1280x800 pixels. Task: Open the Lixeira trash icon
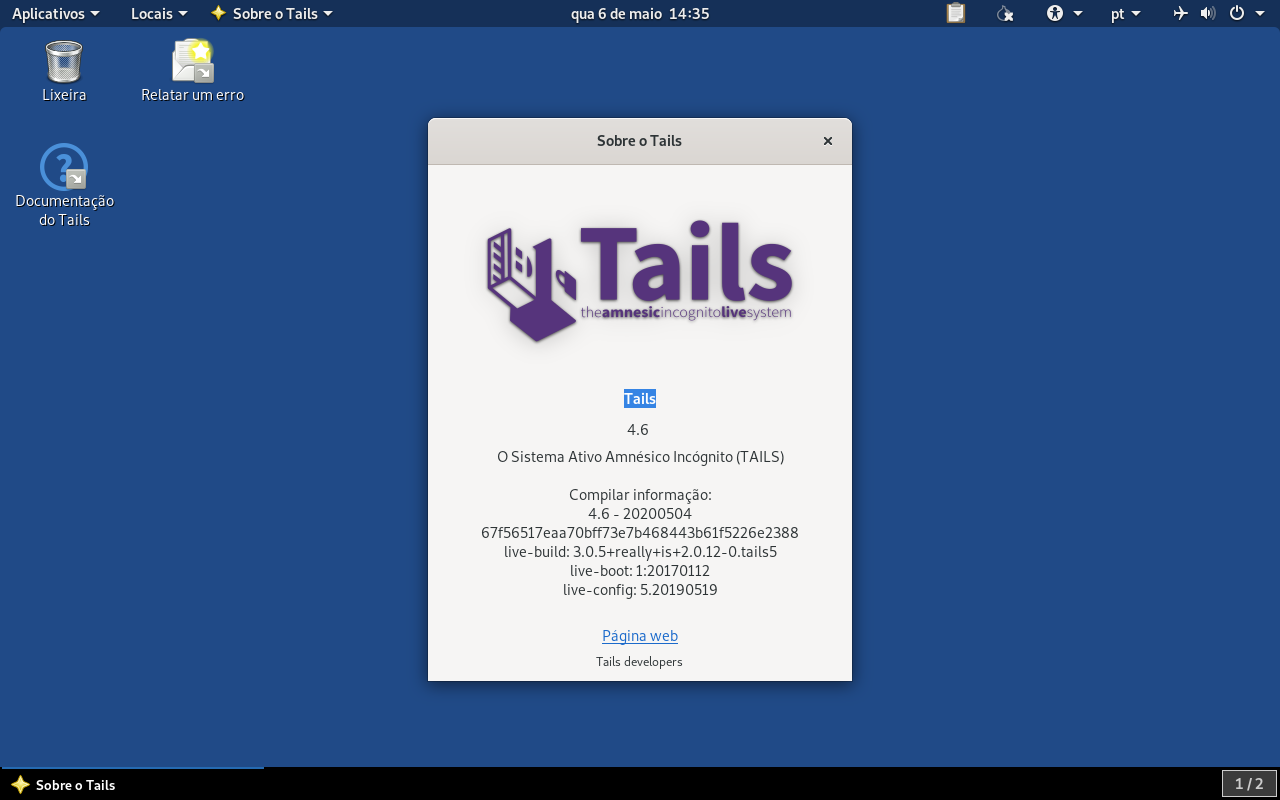click(64, 70)
